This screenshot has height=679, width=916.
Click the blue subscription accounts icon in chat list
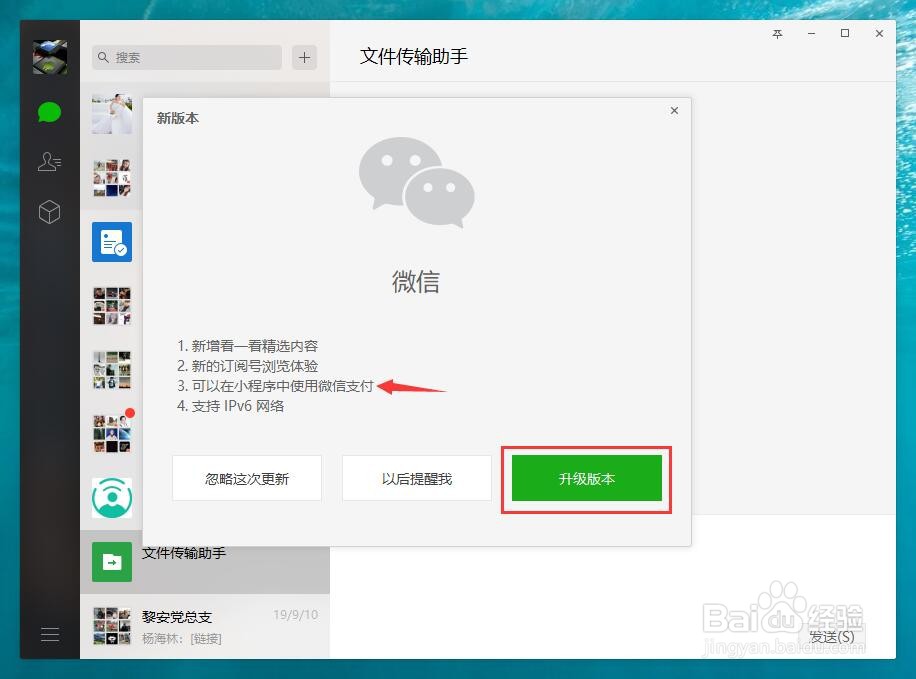[x=111, y=241]
